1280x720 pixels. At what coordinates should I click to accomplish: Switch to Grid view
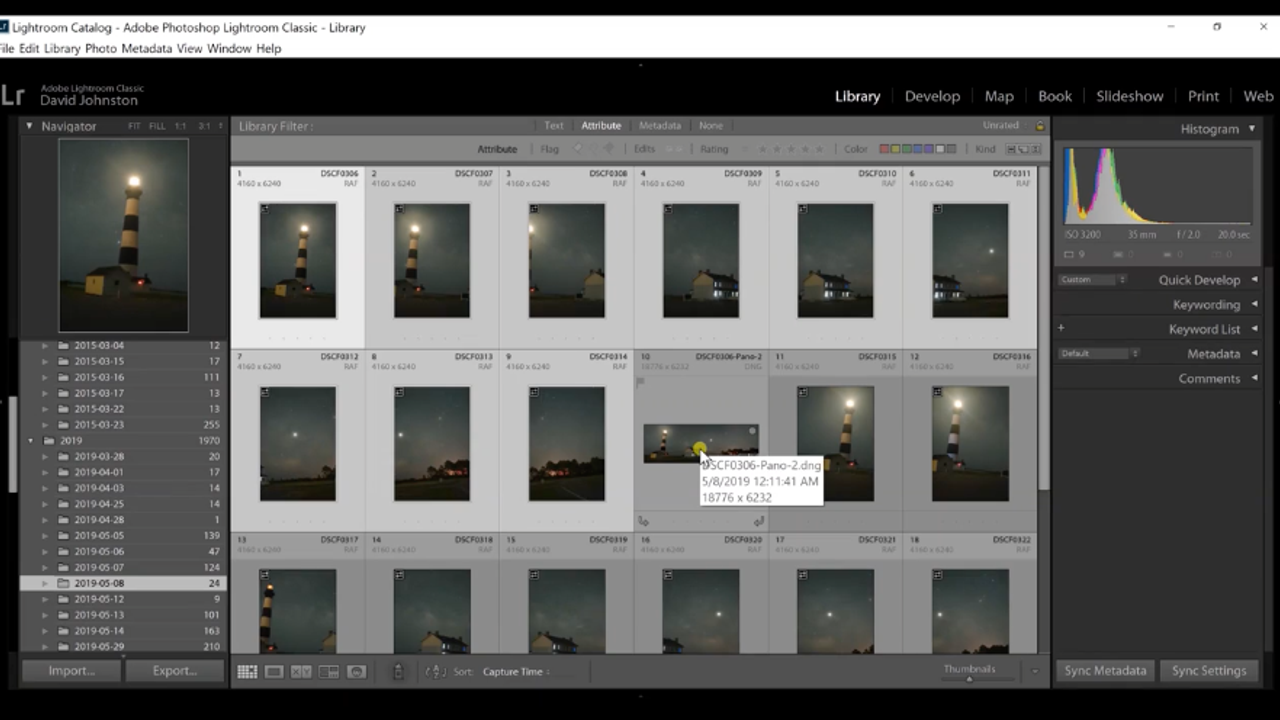[247, 672]
